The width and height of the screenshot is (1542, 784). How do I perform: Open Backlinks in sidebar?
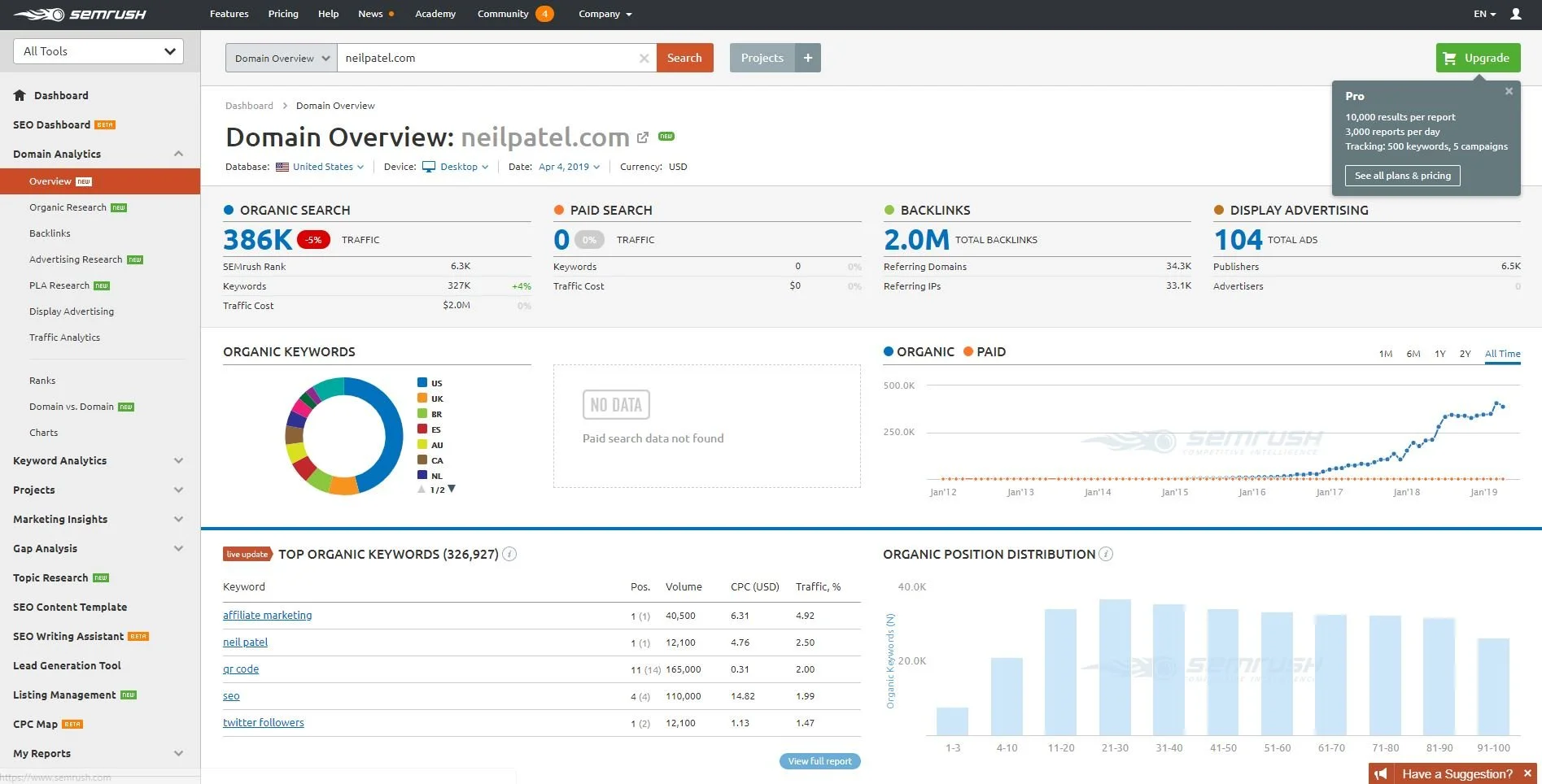pyautogui.click(x=50, y=233)
